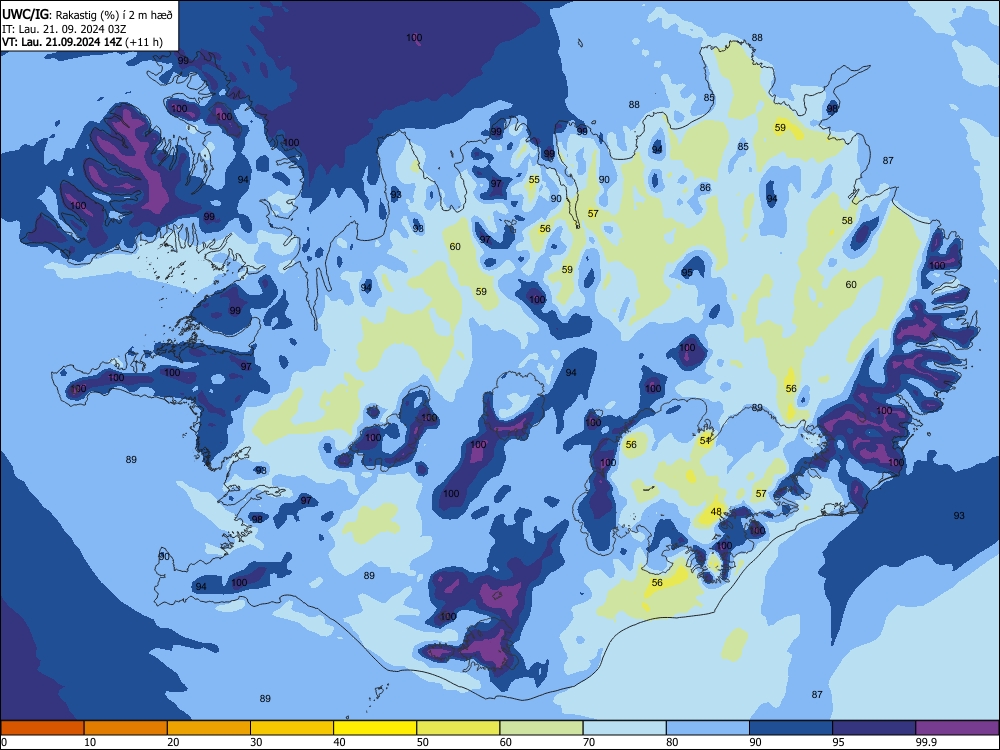The width and height of the screenshot is (1000, 750).
Task: Click the valid time 'VT: Lau. 21.09.2024 14Z'
Action: (62, 42)
